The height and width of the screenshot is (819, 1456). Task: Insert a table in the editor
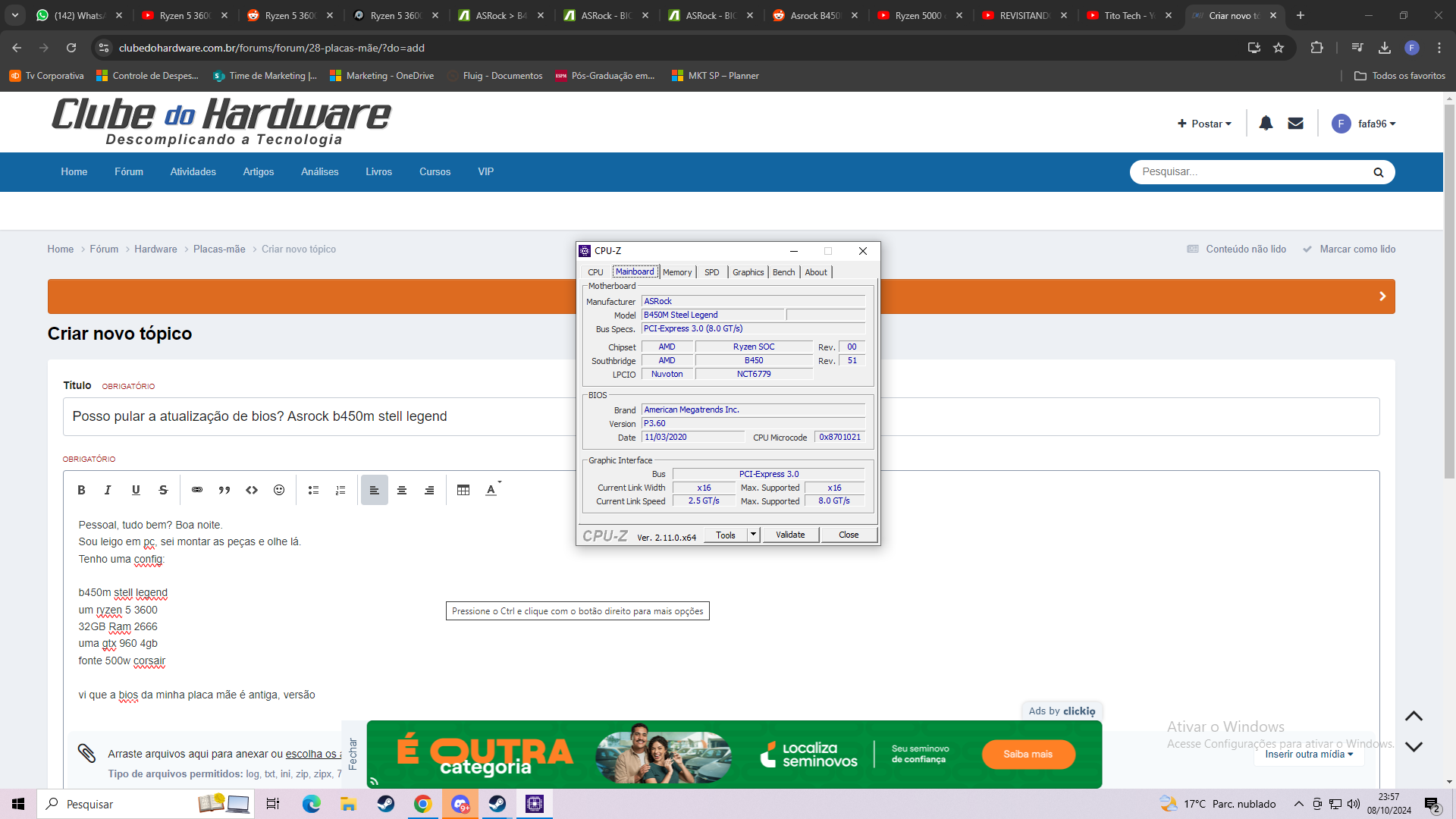tap(463, 490)
